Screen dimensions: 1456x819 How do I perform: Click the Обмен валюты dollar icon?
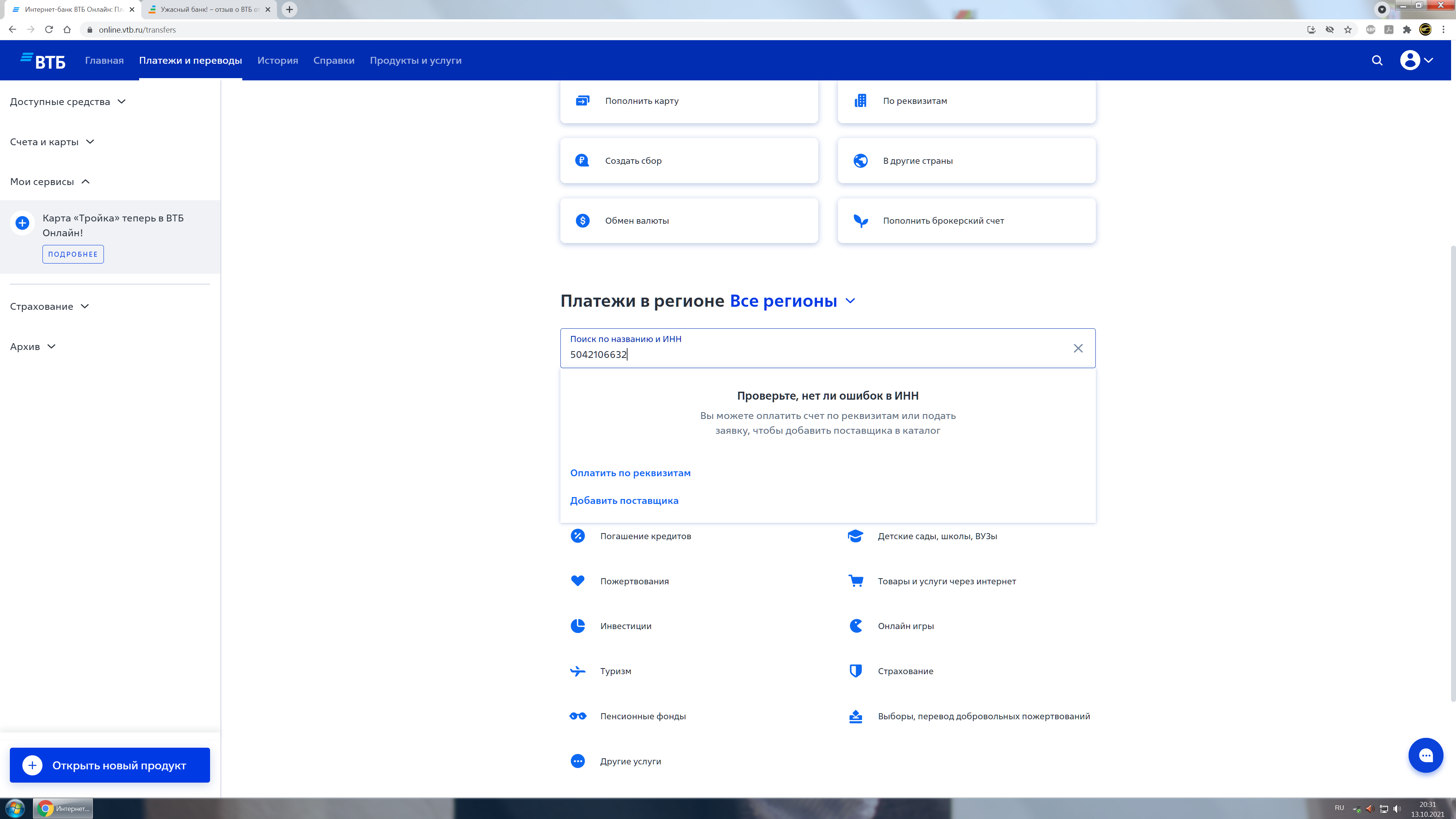(582, 220)
